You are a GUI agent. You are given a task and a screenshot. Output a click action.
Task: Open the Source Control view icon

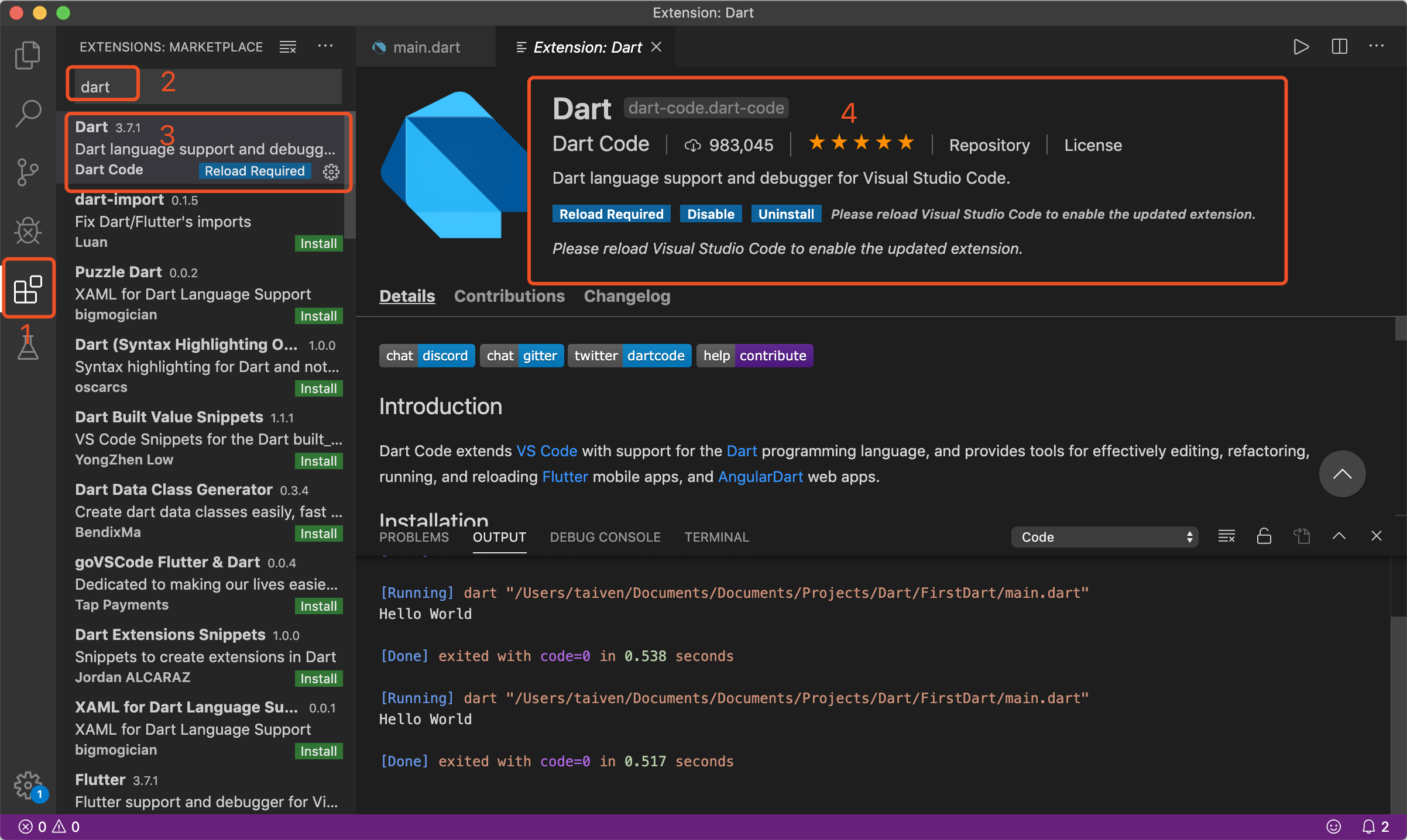[x=28, y=173]
